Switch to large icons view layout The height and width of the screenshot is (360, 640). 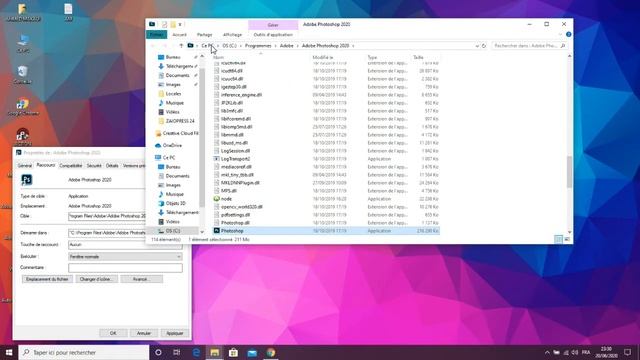(567, 239)
